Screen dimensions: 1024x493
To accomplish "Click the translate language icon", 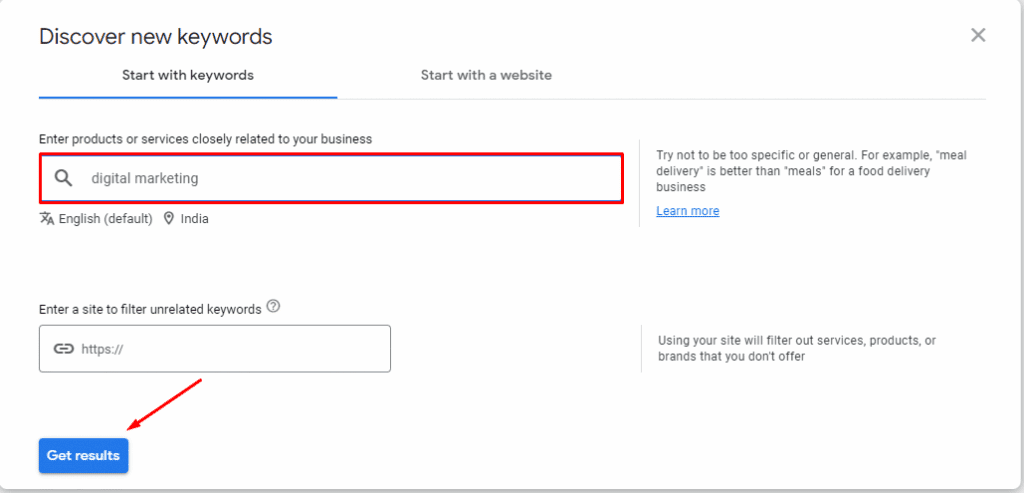I will click(47, 218).
